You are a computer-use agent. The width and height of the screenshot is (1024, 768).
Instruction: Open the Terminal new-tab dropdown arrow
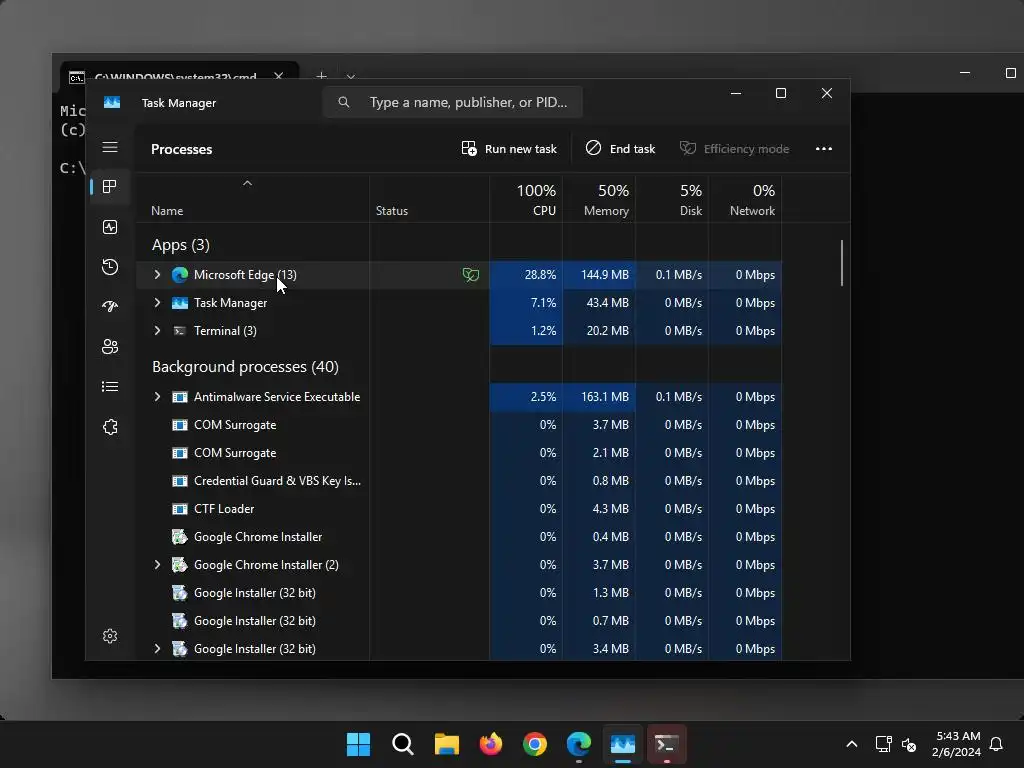coord(351,76)
